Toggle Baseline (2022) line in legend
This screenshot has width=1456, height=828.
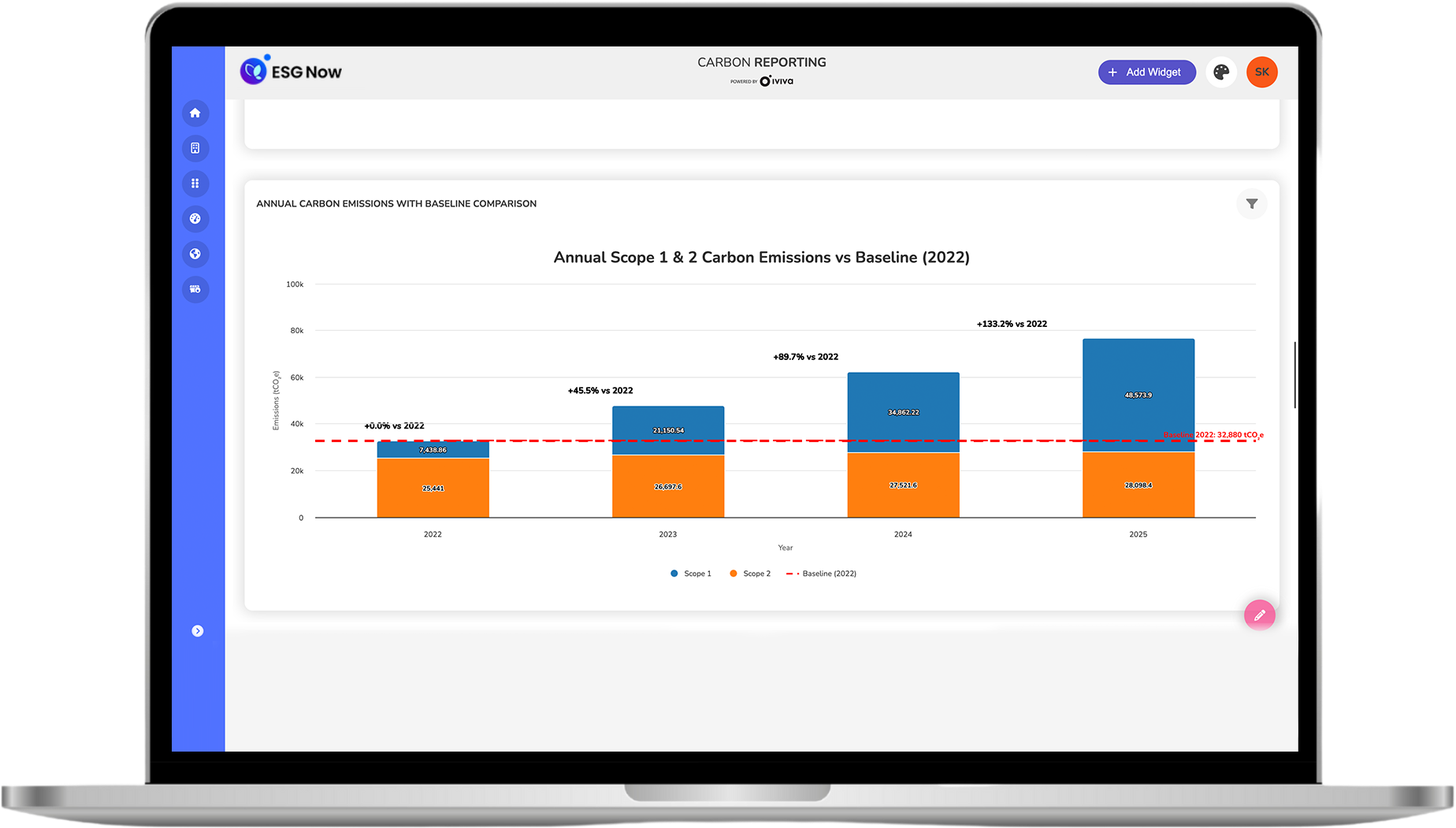(822, 574)
